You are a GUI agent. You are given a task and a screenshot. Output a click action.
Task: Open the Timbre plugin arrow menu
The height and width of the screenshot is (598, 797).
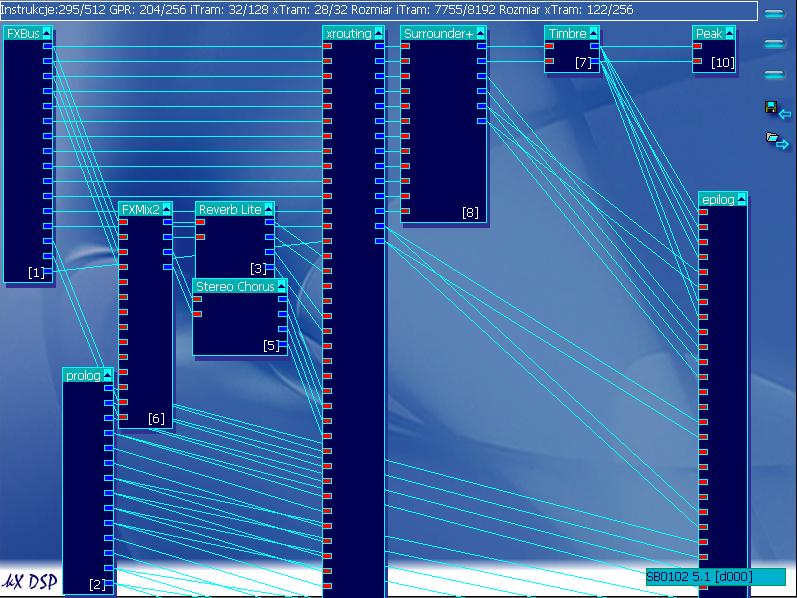point(593,34)
